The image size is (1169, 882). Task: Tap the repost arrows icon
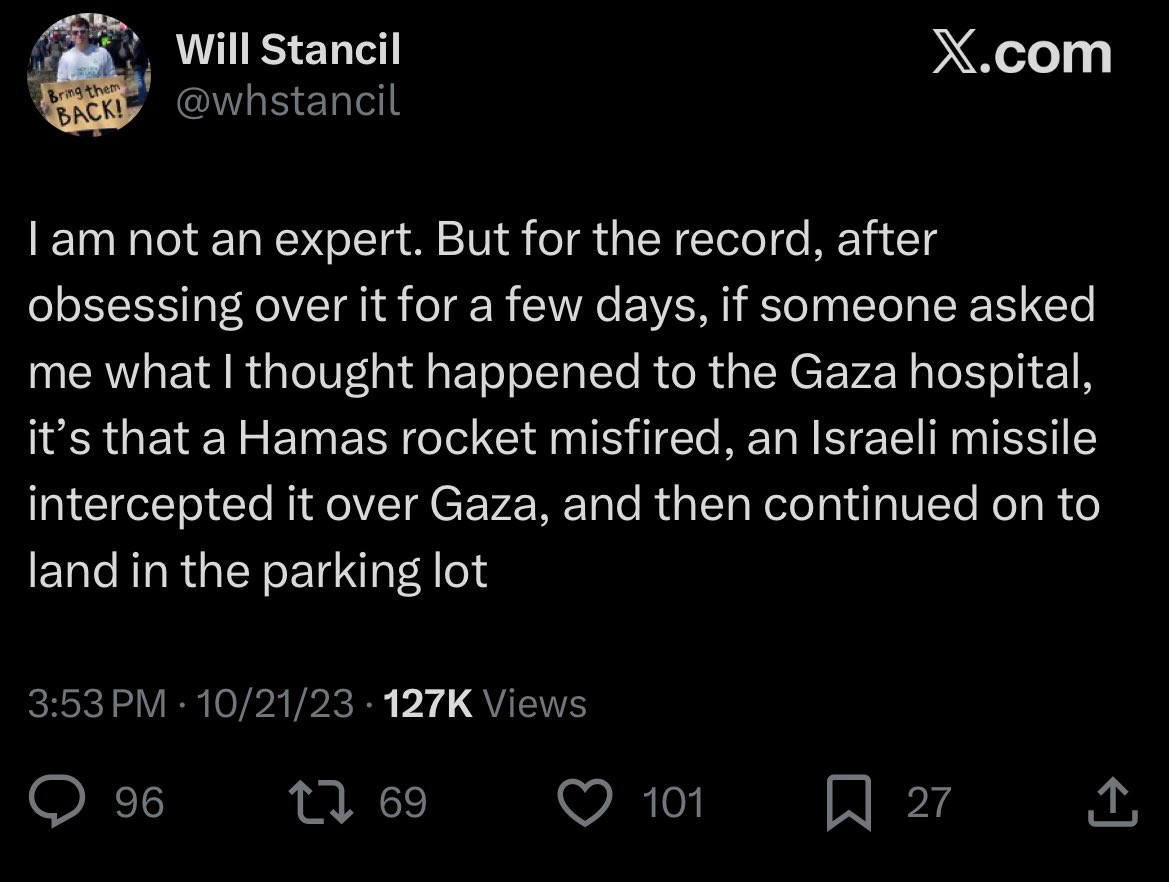pyautogui.click(x=321, y=801)
